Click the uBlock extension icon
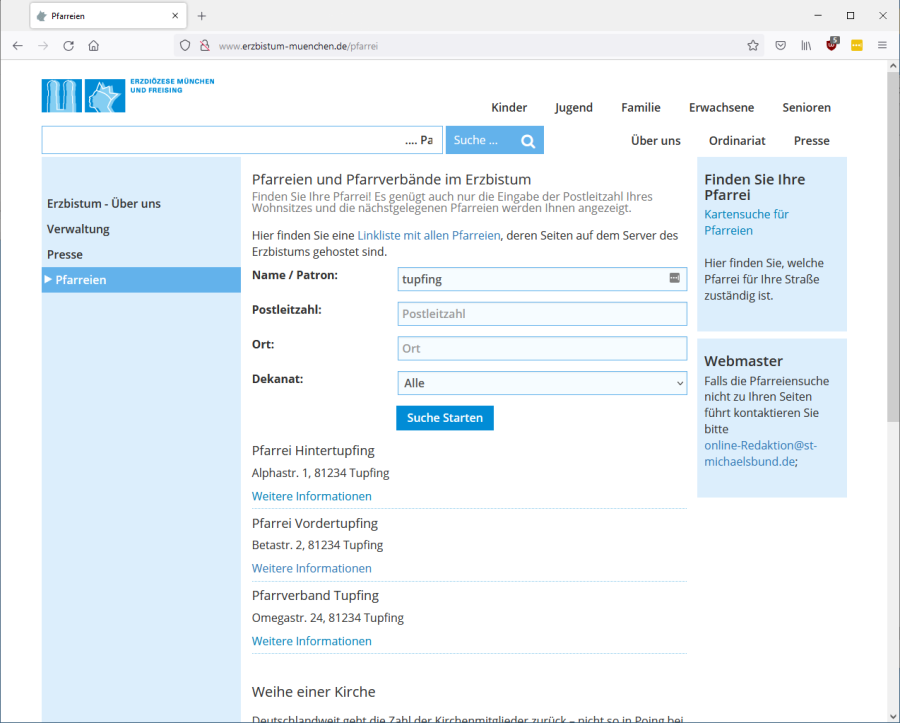 click(x=832, y=45)
